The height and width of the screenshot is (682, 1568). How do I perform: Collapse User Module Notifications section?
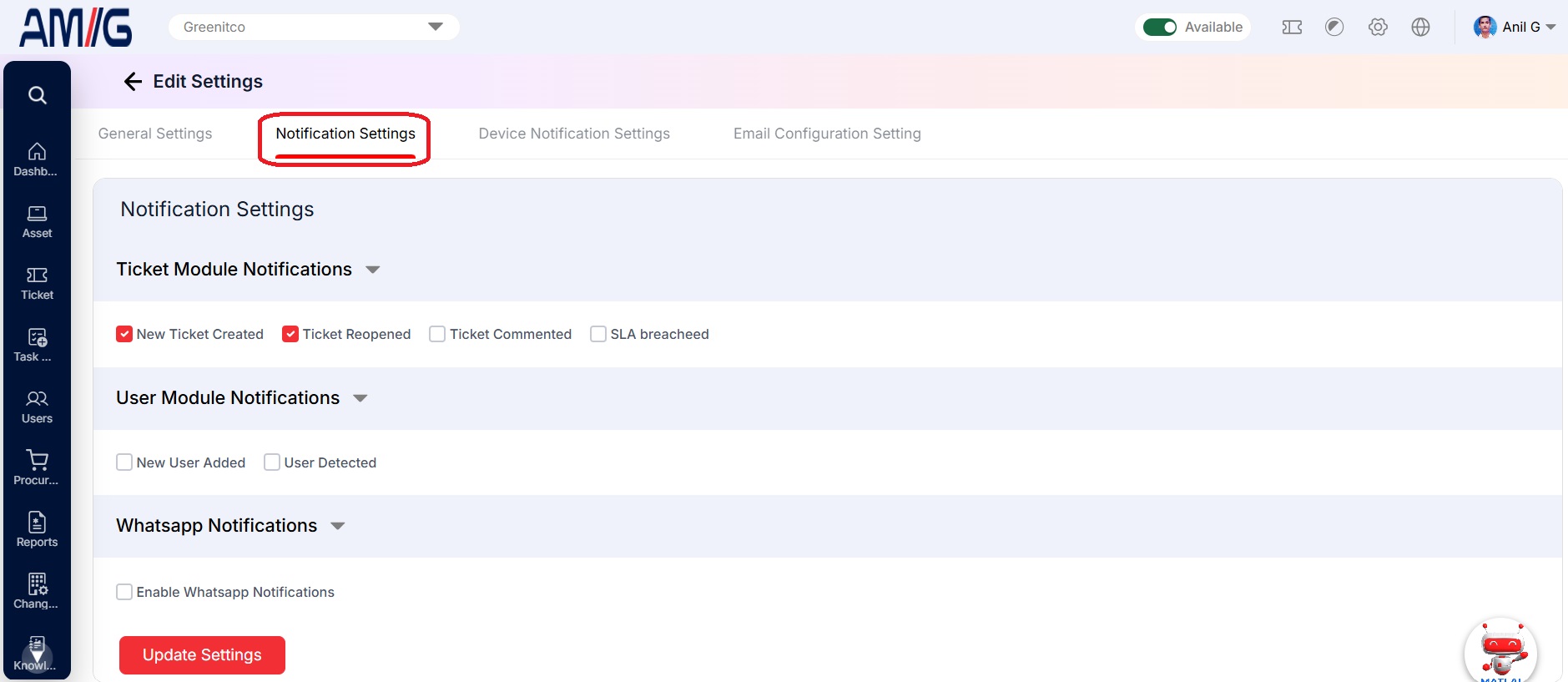pos(360,398)
